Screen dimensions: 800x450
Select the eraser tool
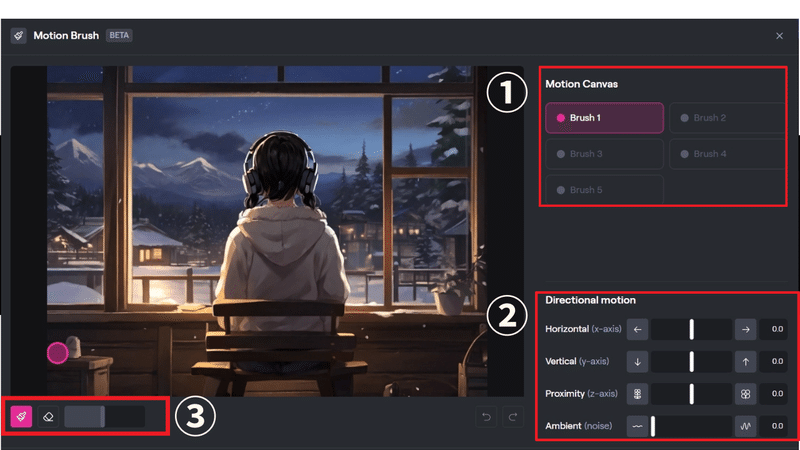[48, 416]
